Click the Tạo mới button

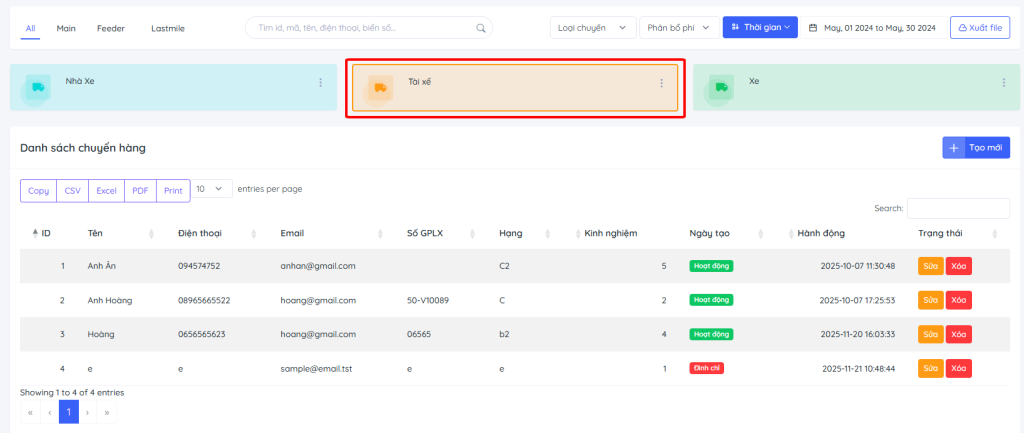pyautogui.click(x=976, y=148)
